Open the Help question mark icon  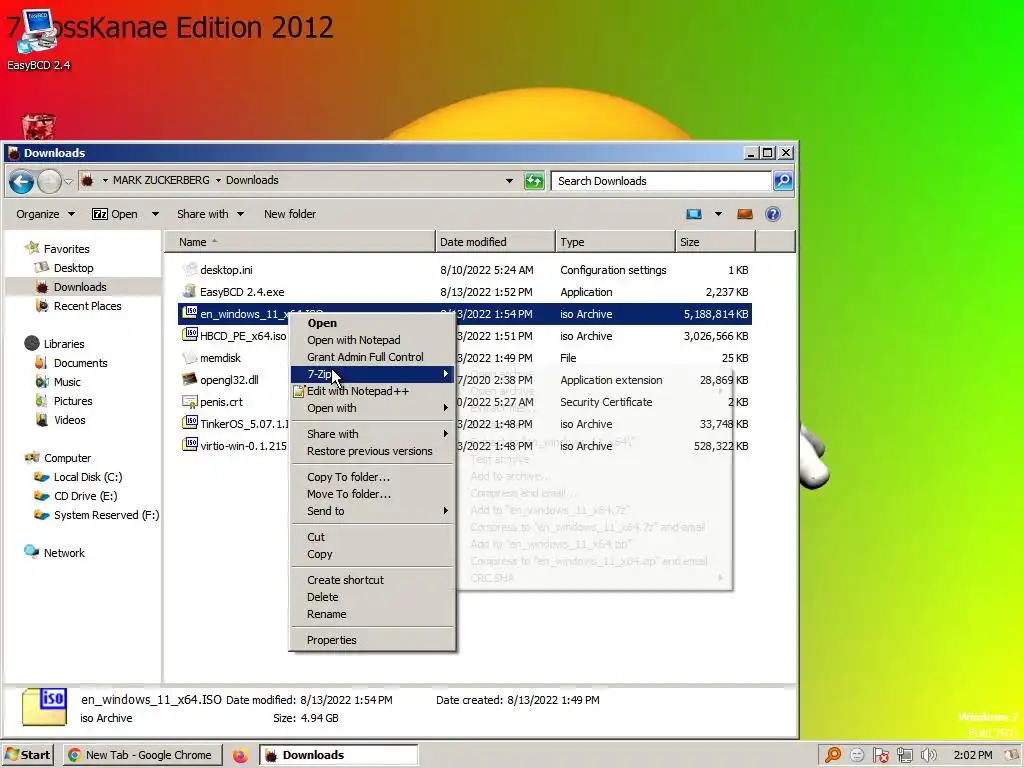[773, 214]
